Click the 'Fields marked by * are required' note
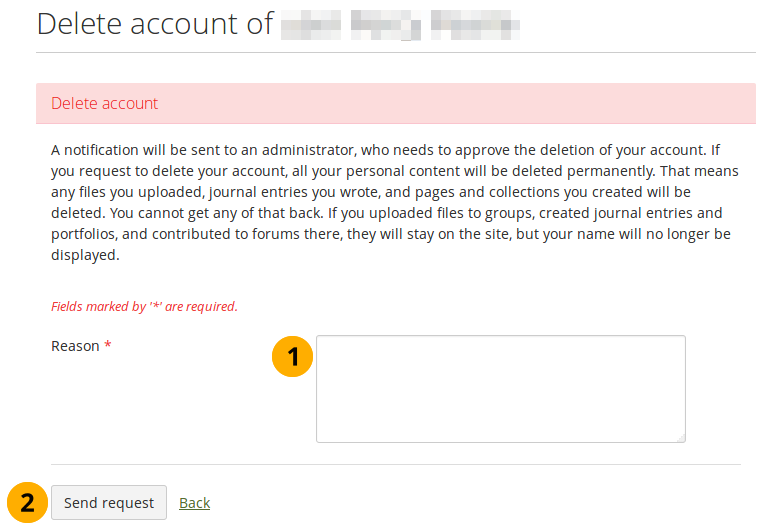Screen dimensions: 769x532 144,307
